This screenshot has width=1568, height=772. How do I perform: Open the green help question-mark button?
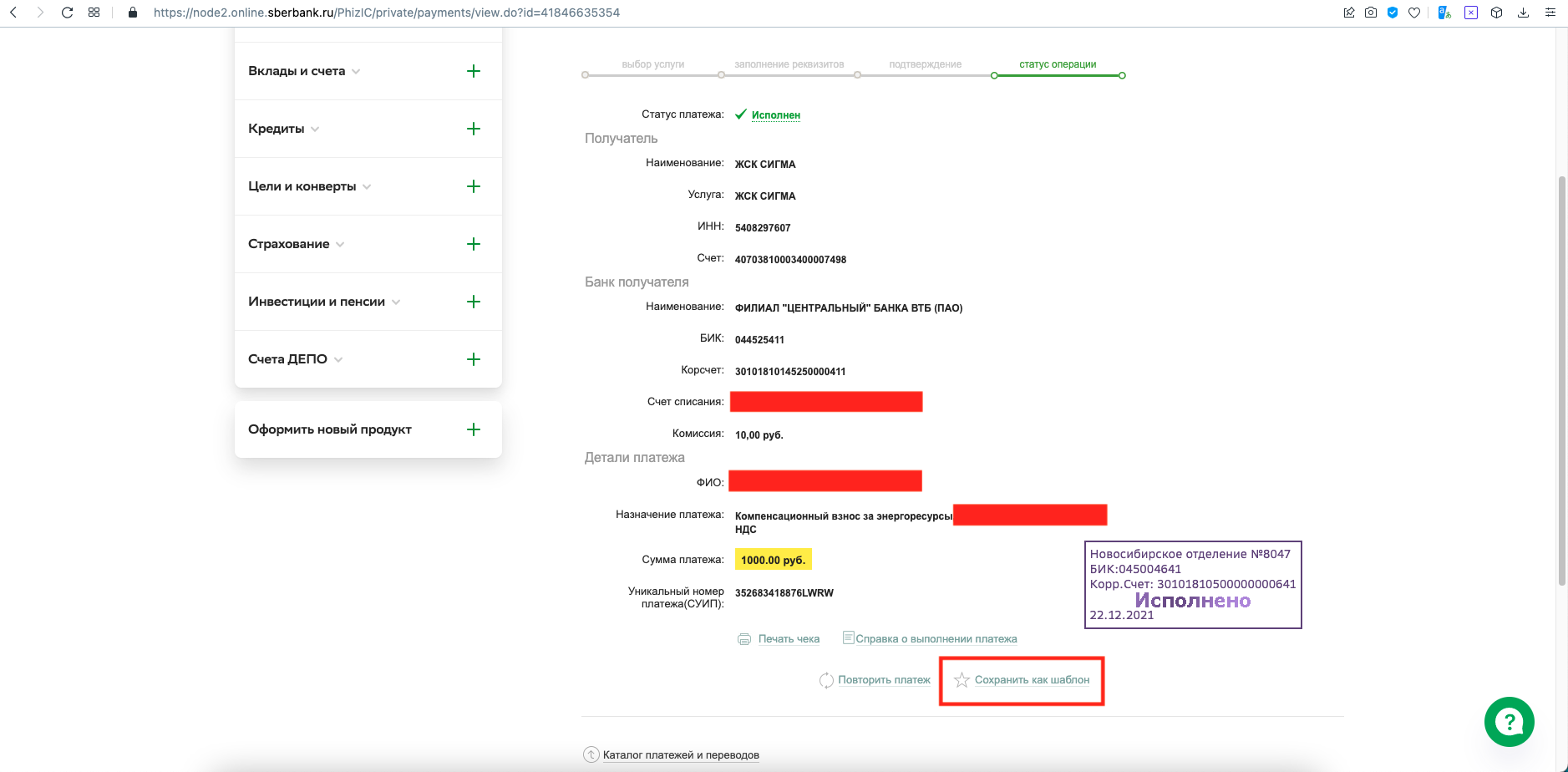click(1509, 722)
